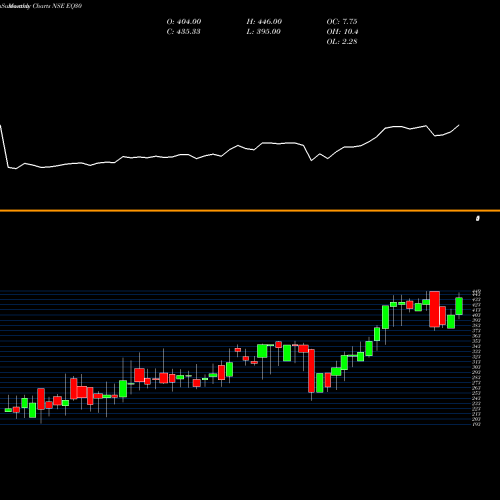Image resolution: width=500 pixels, height=500 pixels.
Task: Click the final green candlestick of the chart
Action: click(x=459, y=306)
